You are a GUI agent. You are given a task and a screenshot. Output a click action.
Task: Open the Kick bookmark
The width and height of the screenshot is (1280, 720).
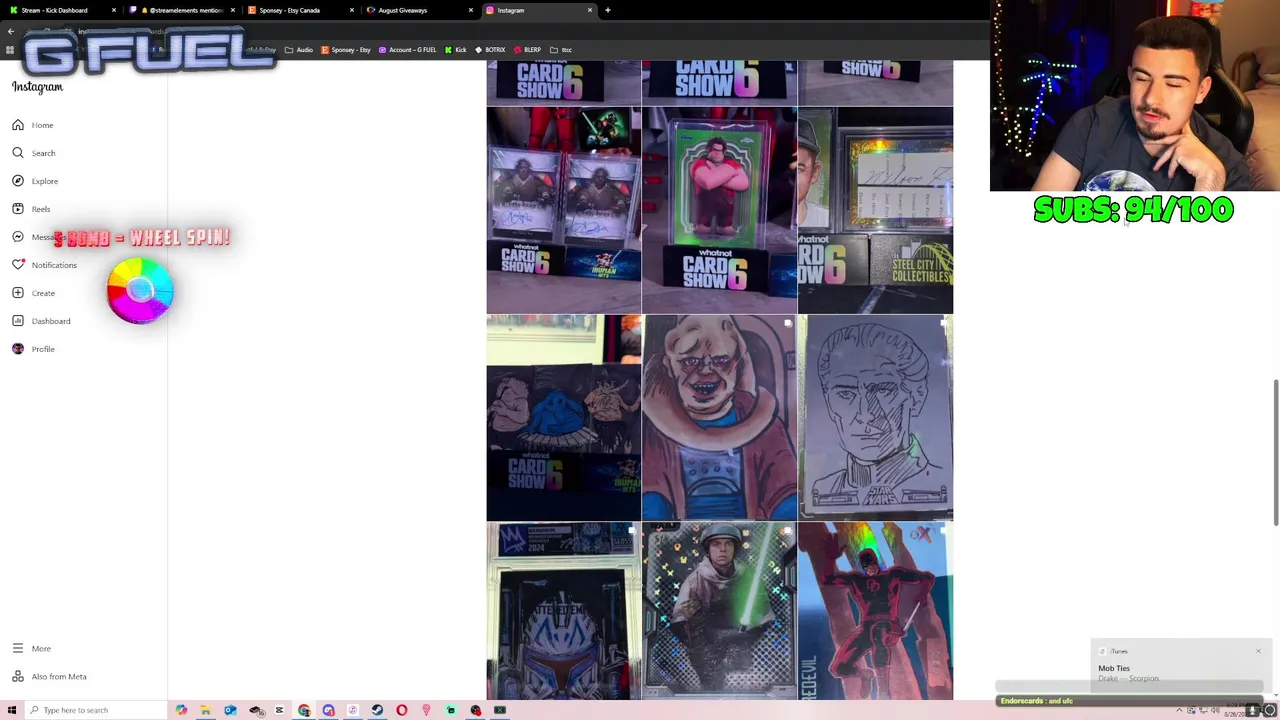coord(455,50)
